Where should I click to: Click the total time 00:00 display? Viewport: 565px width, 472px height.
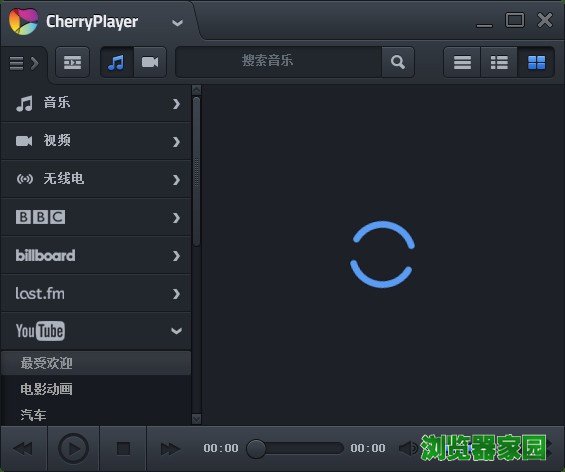pyautogui.click(x=368, y=448)
